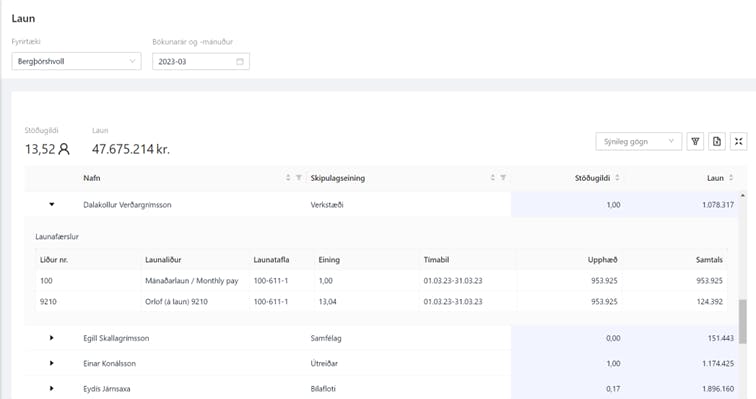Click the fullscreen expand toolbar button
Viewport: 756px width, 399px height.
pyautogui.click(x=738, y=142)
